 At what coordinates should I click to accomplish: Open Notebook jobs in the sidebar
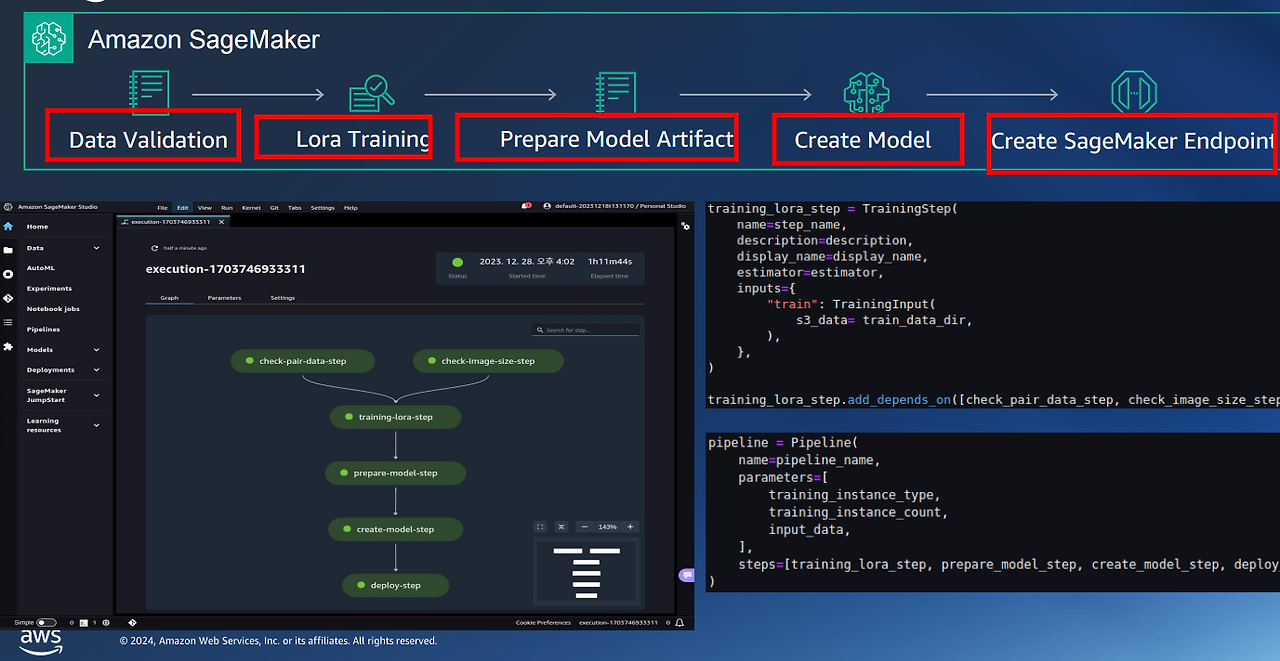coord(53,309)
